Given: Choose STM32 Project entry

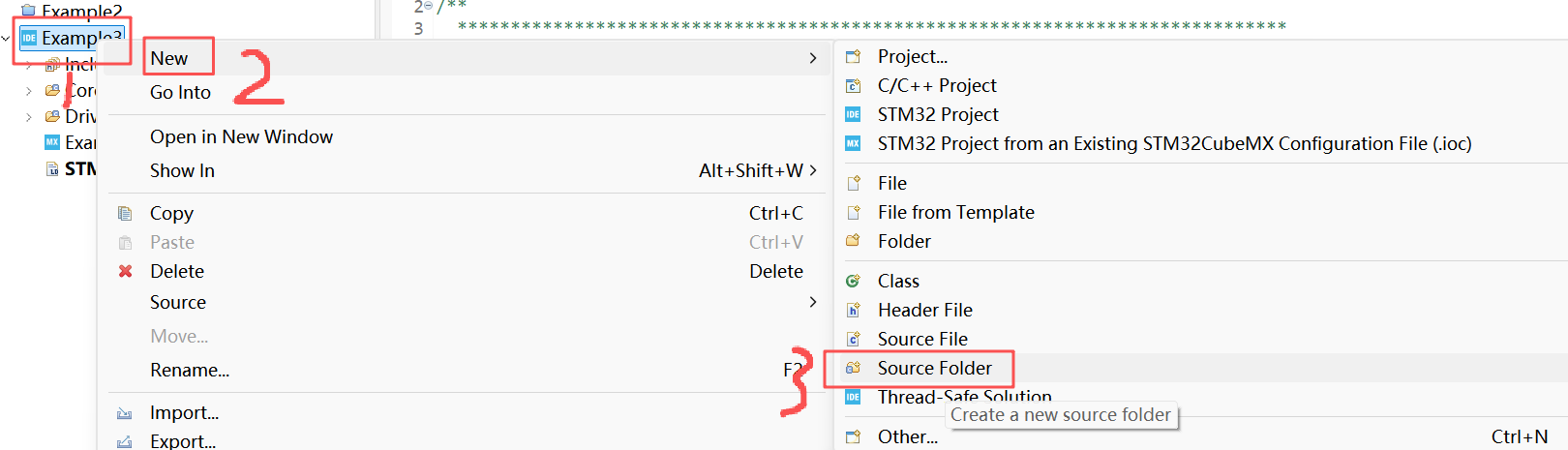Looking at the screenshot, I should coord(938,114).
